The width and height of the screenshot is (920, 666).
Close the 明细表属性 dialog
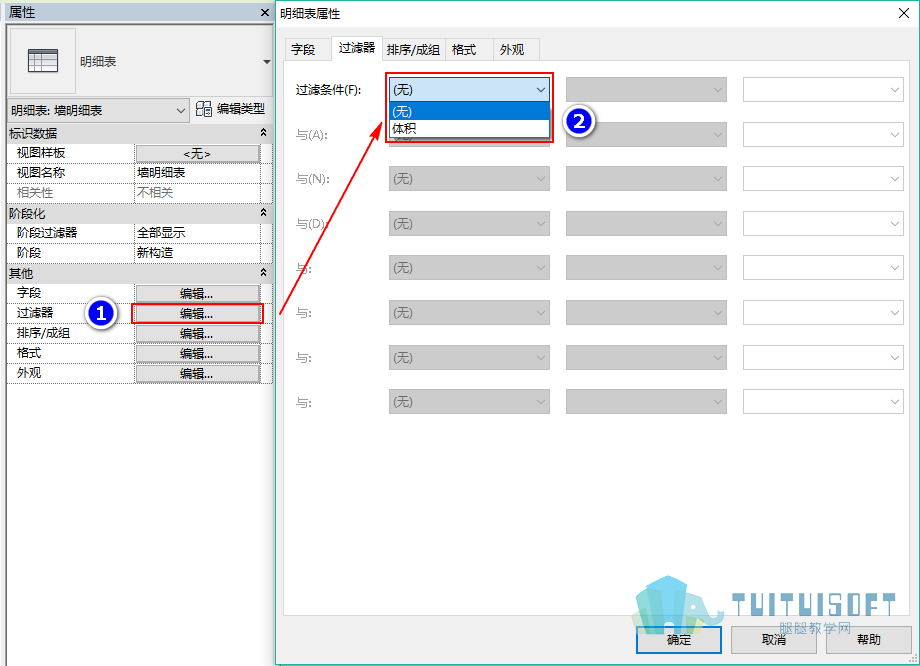[904, 13]
